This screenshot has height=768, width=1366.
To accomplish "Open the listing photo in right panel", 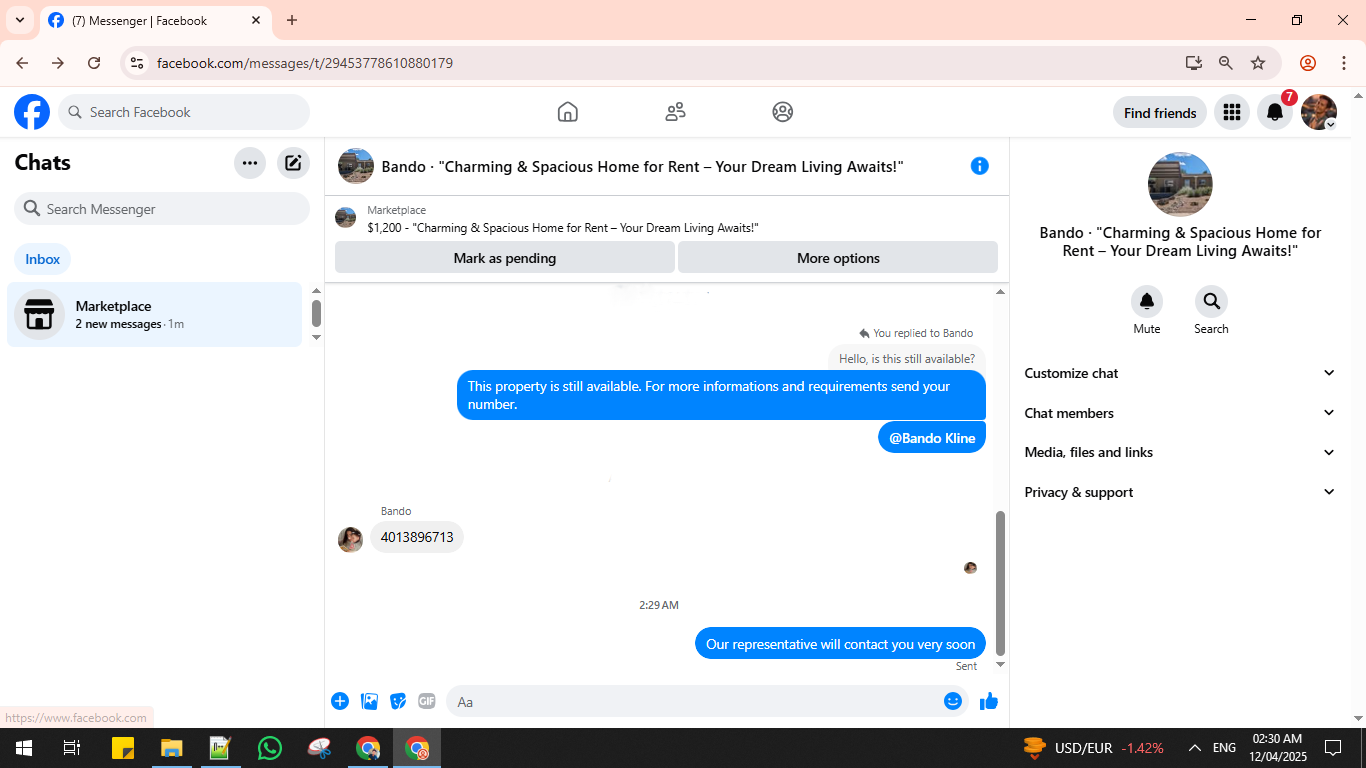I will [1180, 184].
